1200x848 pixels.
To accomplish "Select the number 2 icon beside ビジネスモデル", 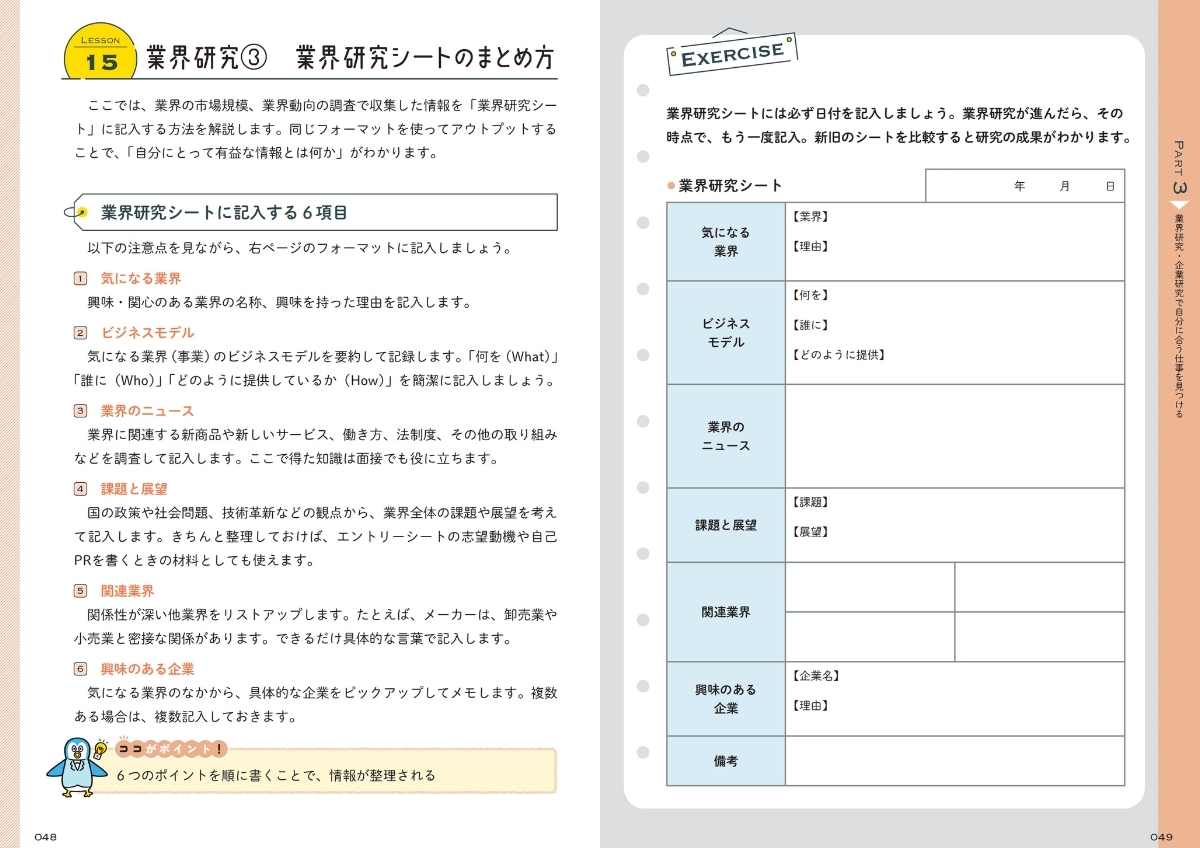I will 81,333.
